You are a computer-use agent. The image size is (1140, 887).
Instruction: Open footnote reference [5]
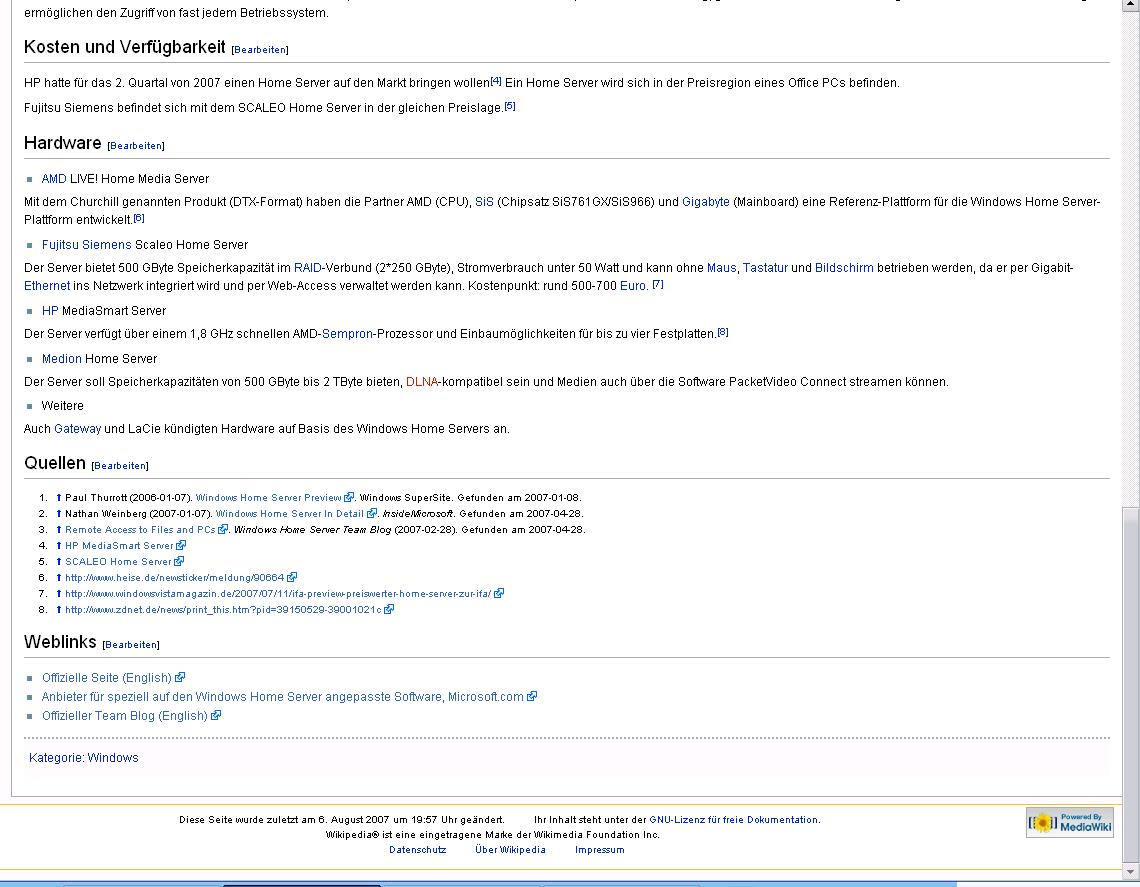(x=510, y=105)
